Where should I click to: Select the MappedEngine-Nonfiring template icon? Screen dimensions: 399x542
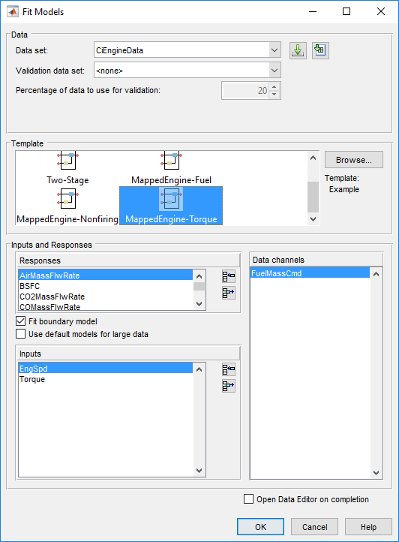(x=68, y=199)
